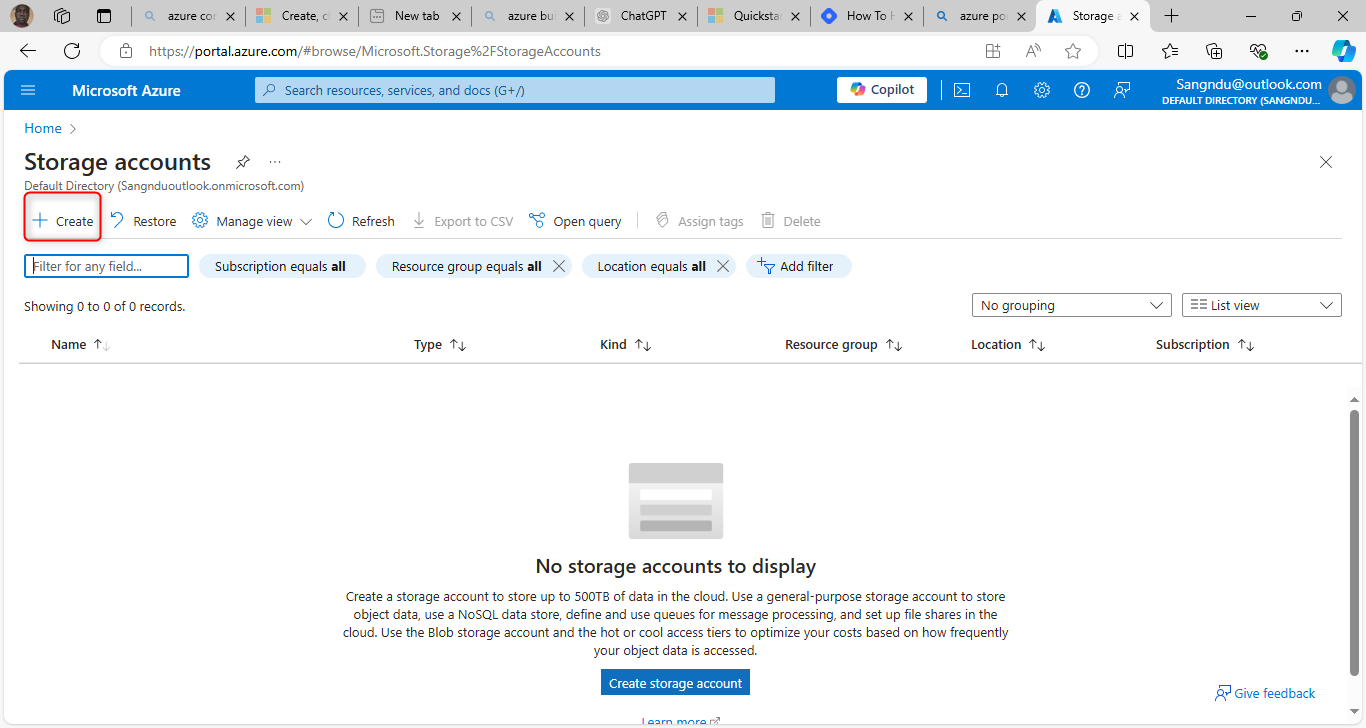Open the browser favorites list
1366x728 pixels.
tap(1170, 51)
